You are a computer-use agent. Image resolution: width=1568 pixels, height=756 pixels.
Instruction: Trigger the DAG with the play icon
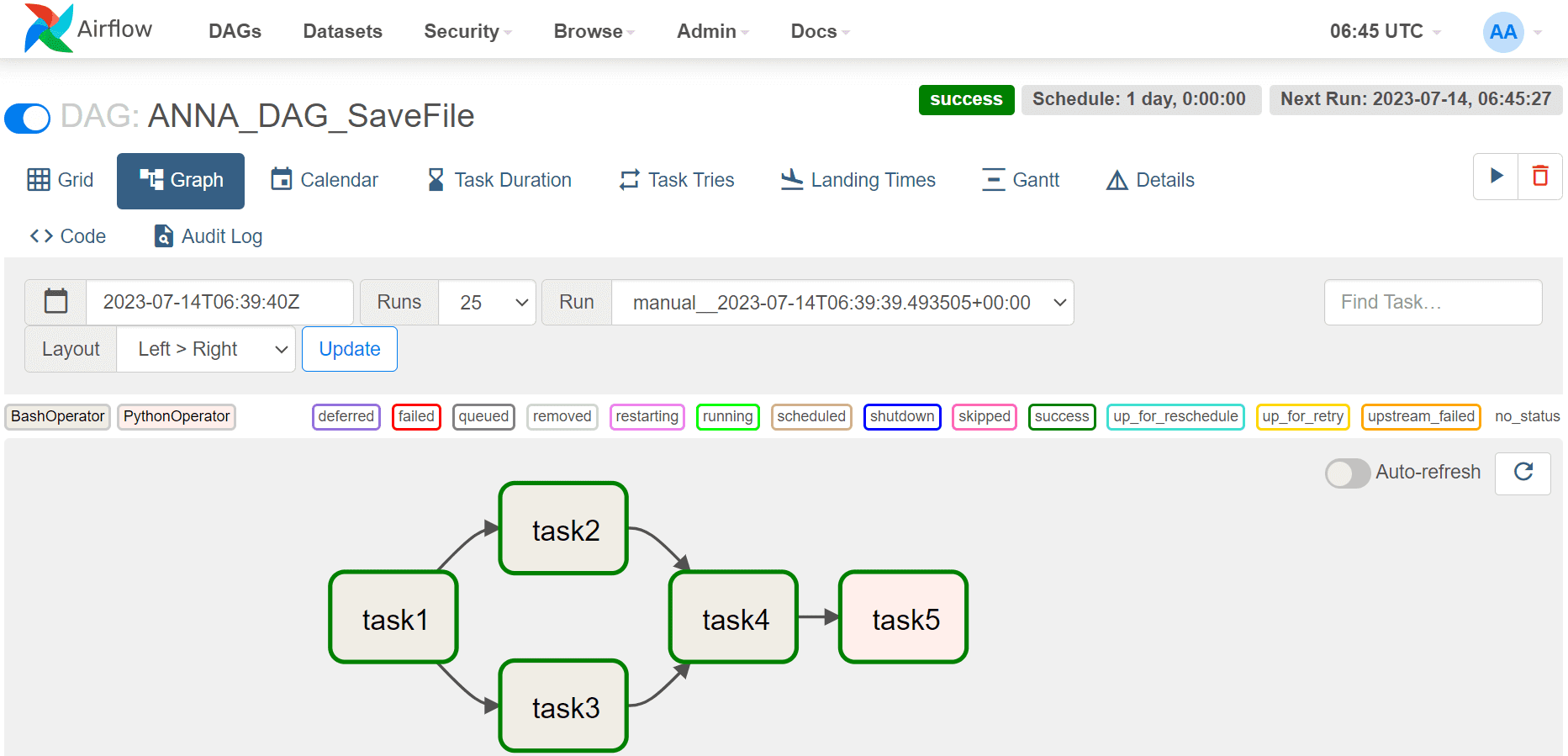tap(1496, 176)
